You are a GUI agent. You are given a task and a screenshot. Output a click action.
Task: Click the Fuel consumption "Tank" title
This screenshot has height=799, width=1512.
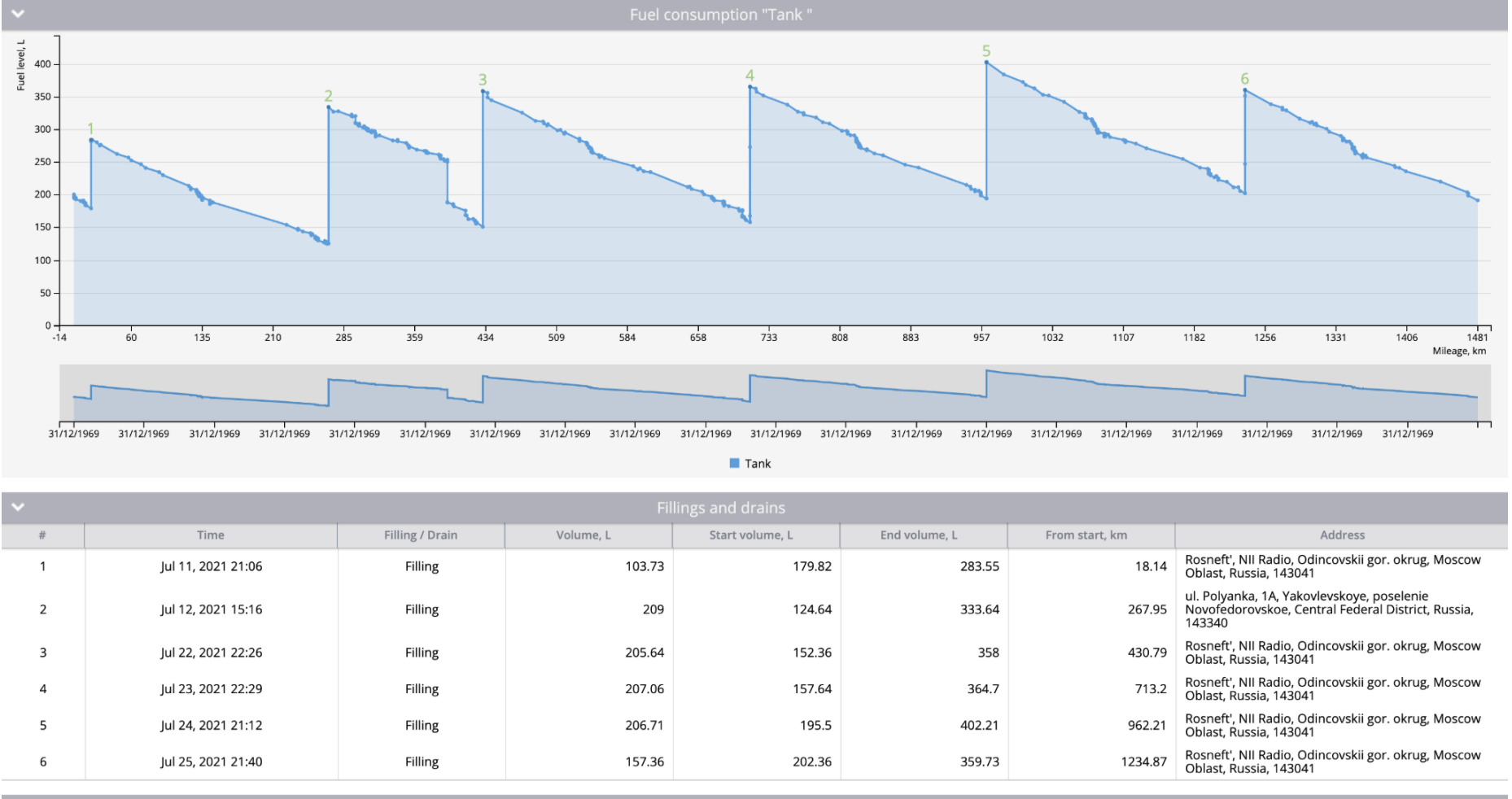click(721, 15)
